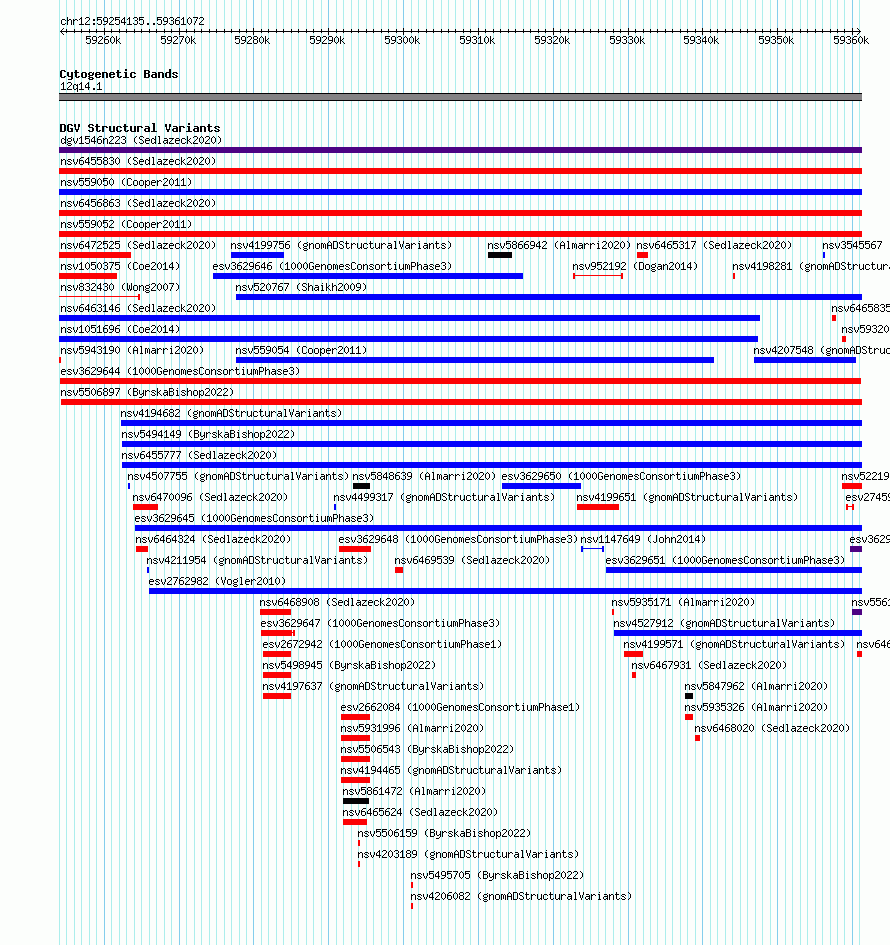Click nsv6465317 (Sedlazeck2020) label

715,246
